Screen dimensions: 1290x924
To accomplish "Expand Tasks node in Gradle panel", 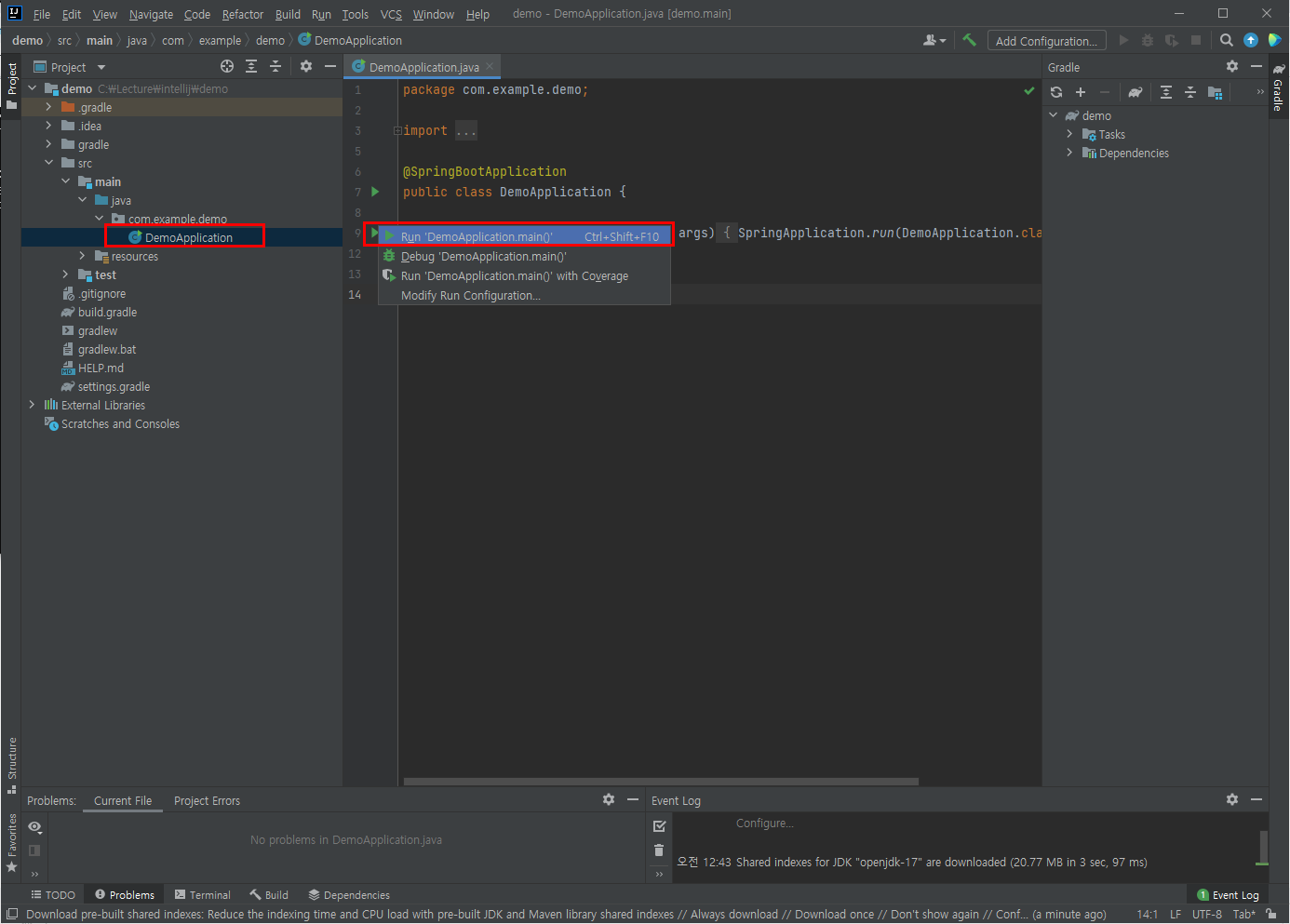I will (1069, 134).
